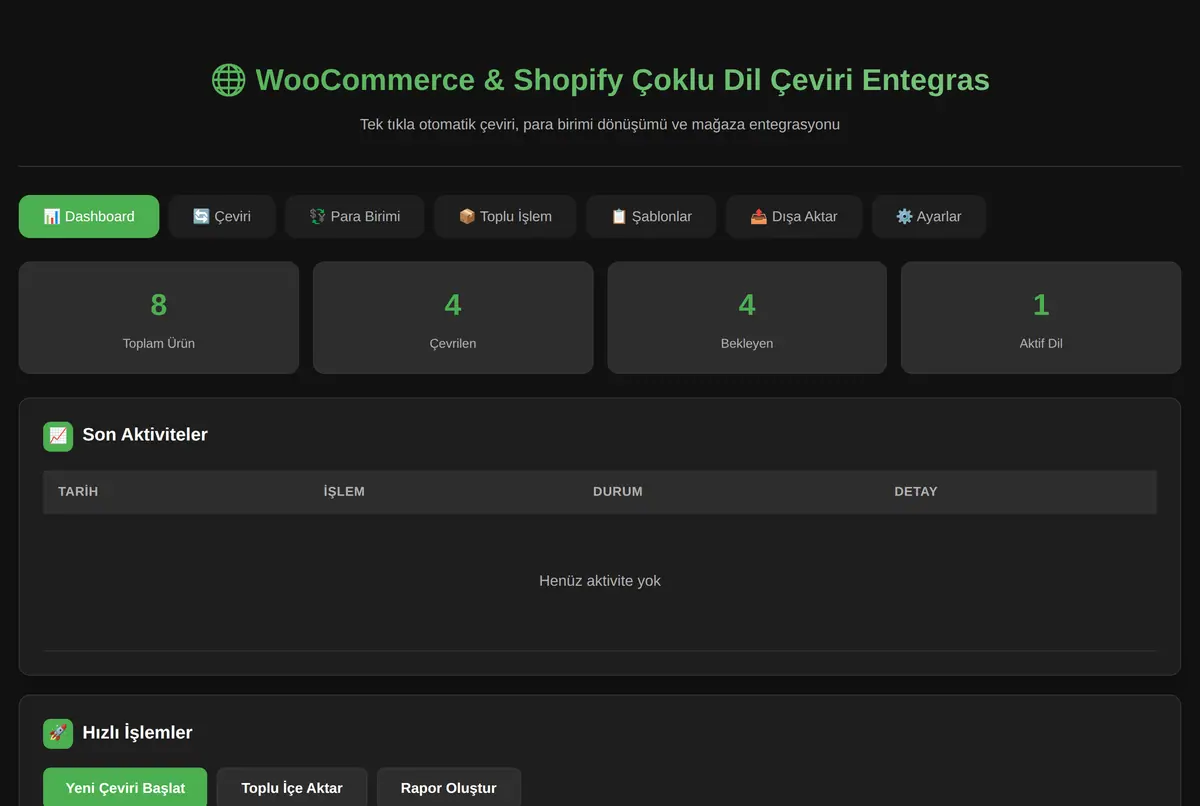Click the TARİH column header

click(78, 492)
